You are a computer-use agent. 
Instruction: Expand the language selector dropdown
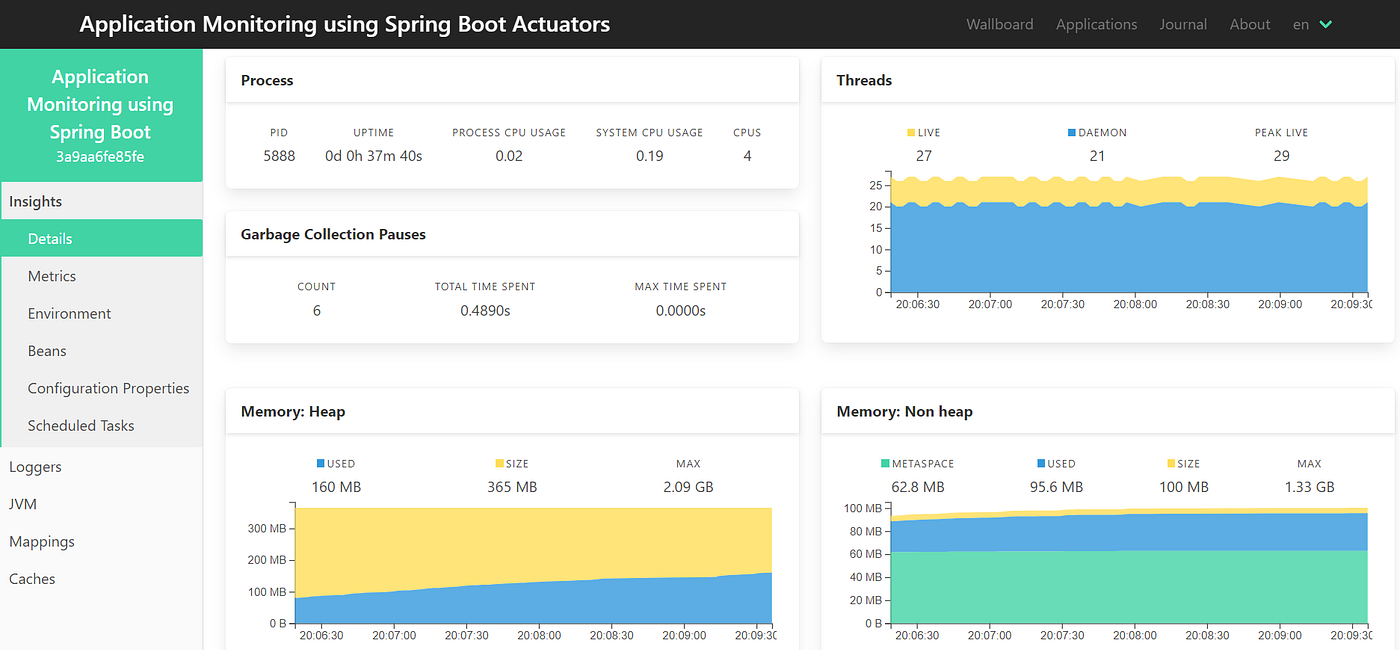pyautogui.click(x=1312, y=24)
